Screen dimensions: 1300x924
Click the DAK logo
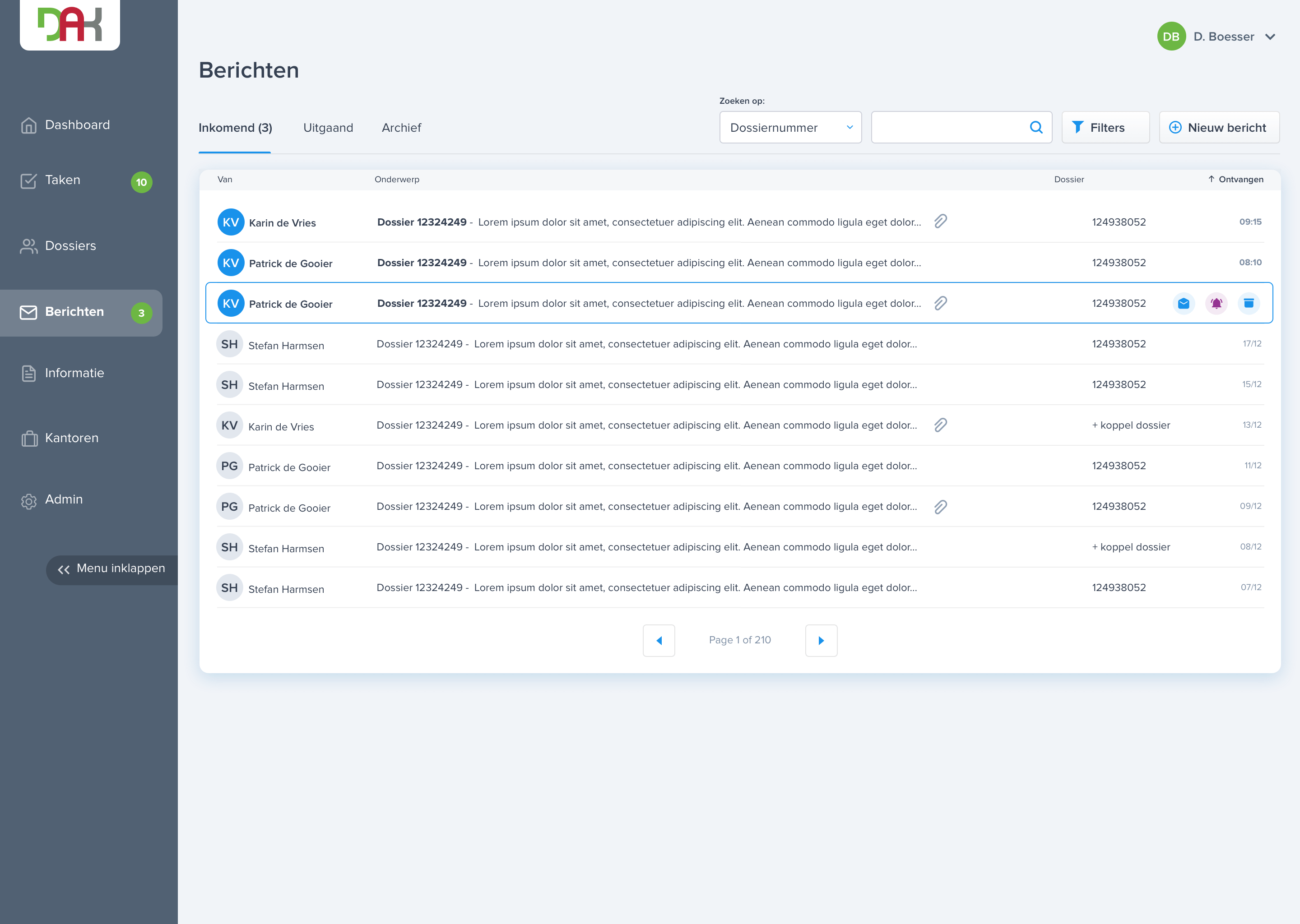coord(70,23)
